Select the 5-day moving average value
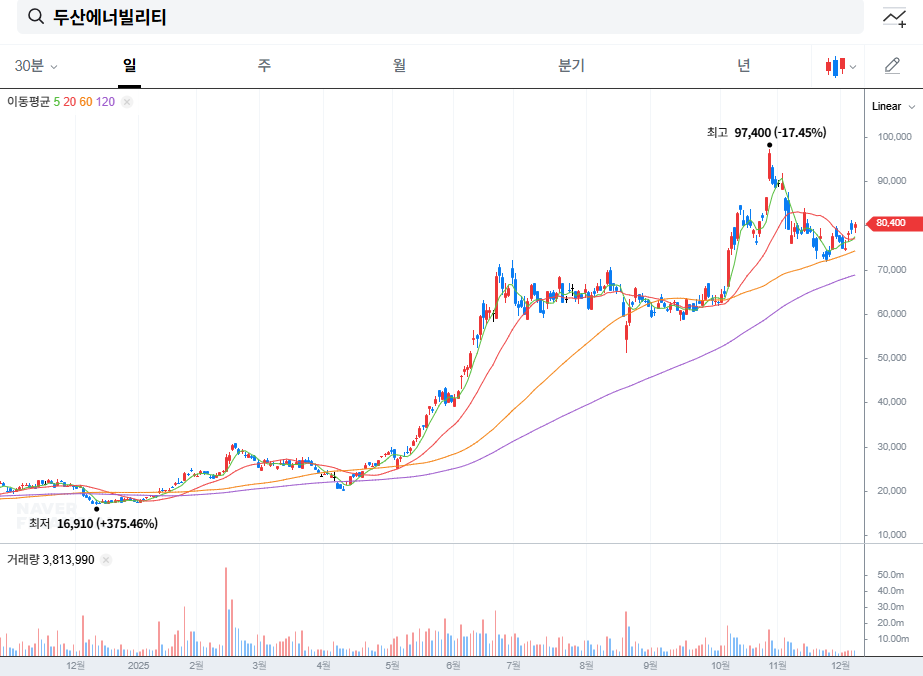This screenshot has width=923, height=676. (57, 102)
